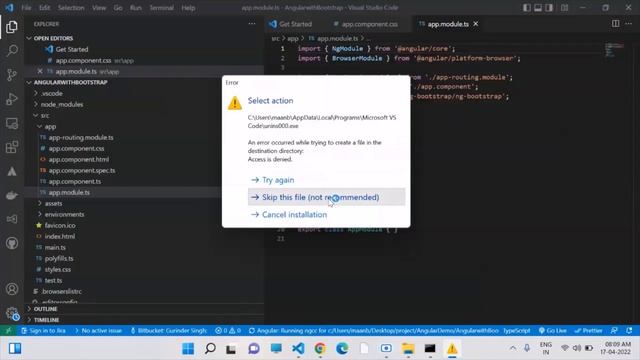Open the Explorer view in activity bar
The height and width of the screenshot is (360, 640).
pyautogui.click(x=12, y=27)
